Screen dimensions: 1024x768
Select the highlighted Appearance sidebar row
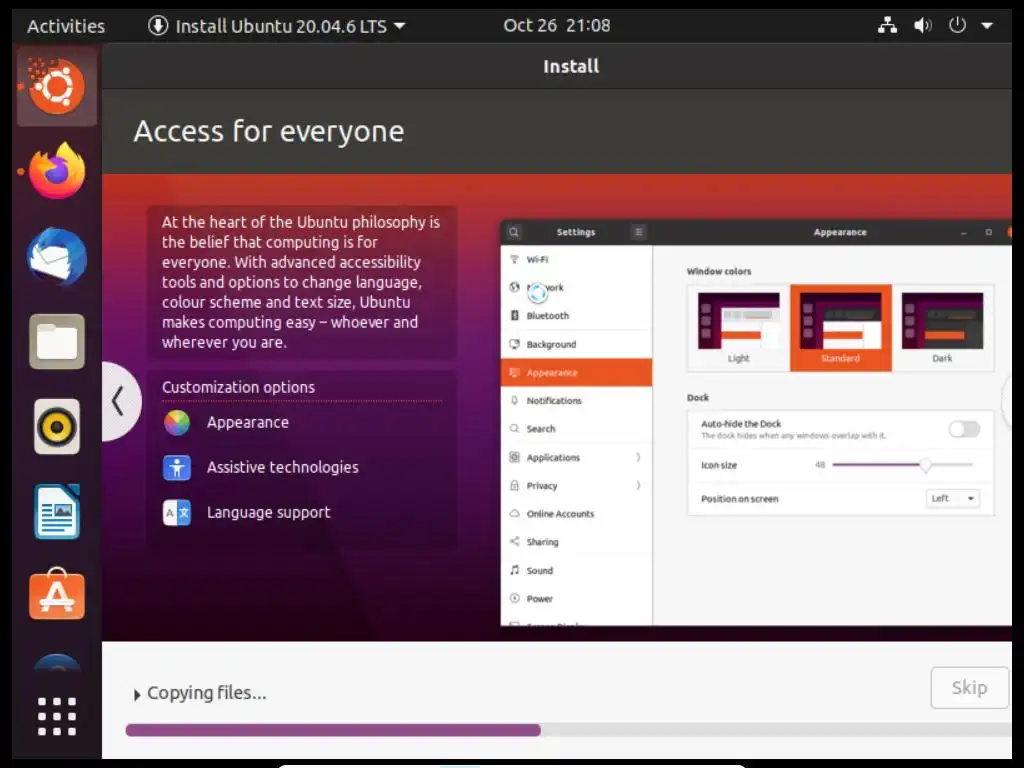point(577,372)
